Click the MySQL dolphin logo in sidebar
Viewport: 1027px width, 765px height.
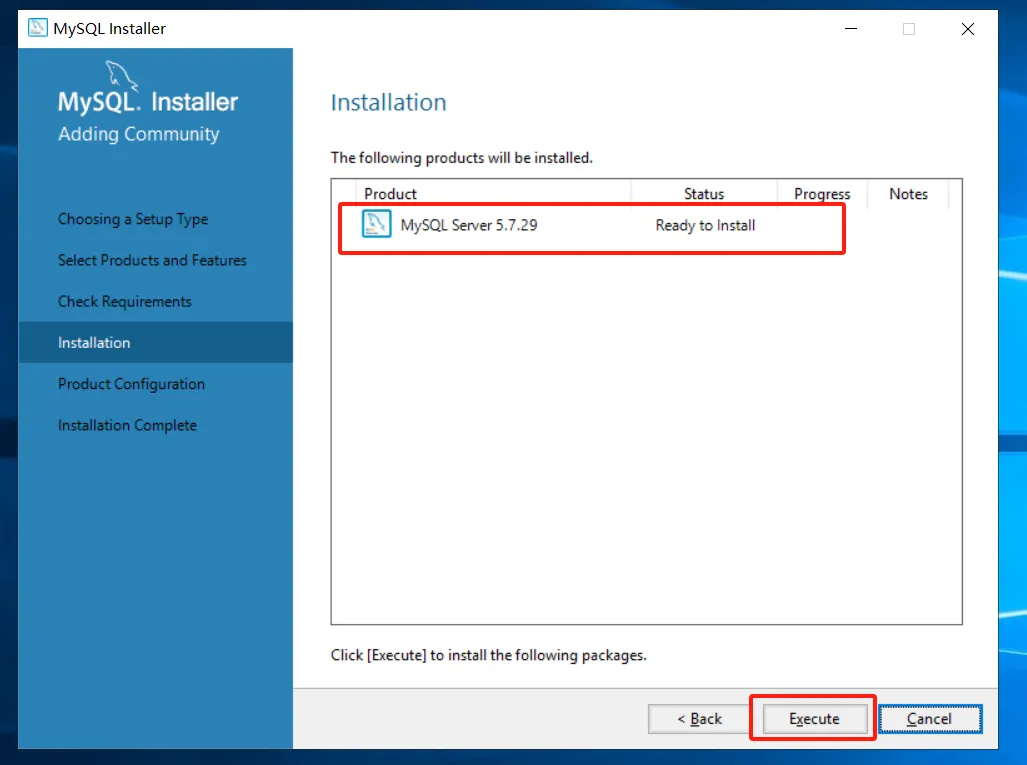coord(122,76)
